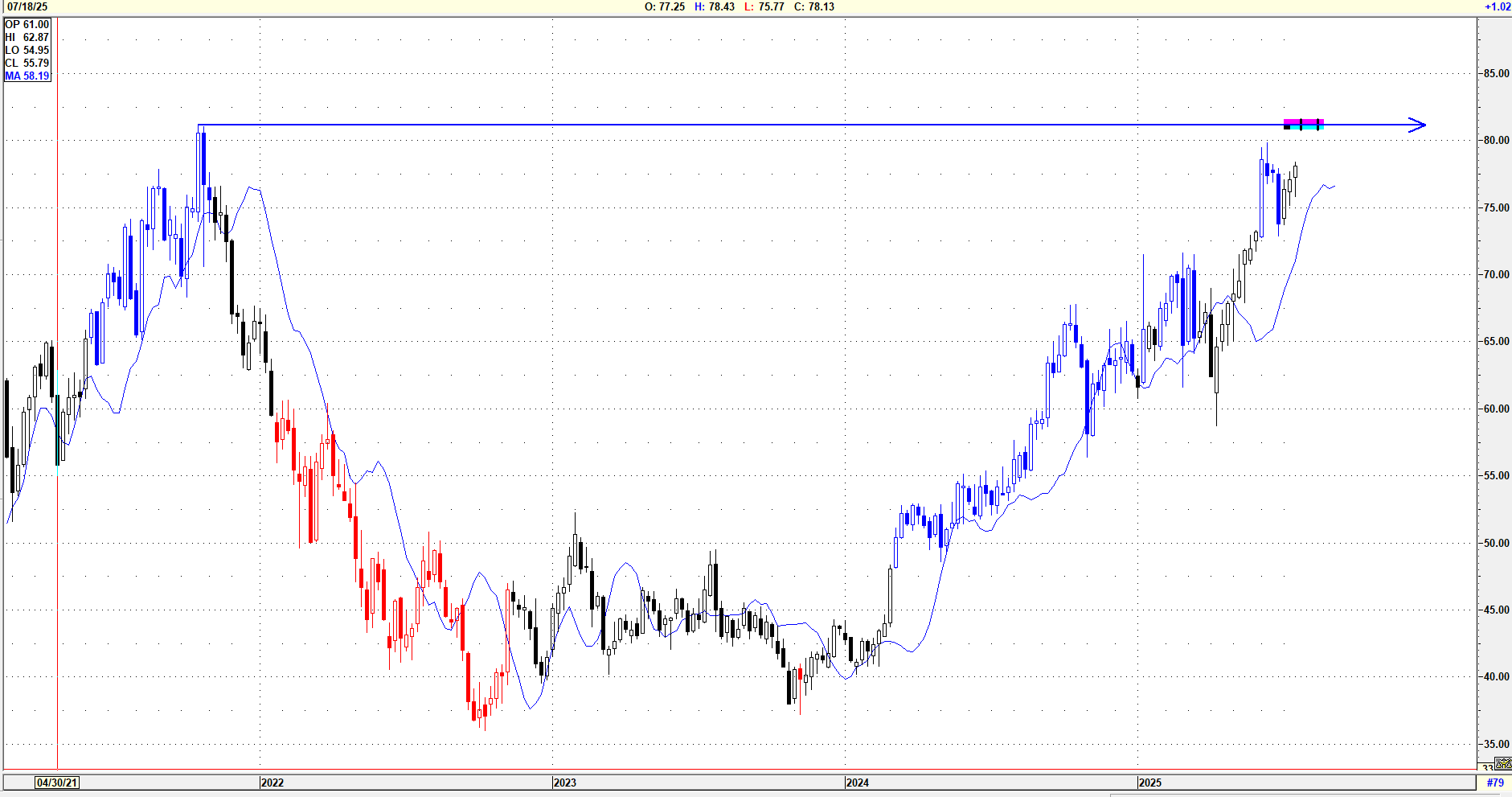This screenshot has width=1512, height=797.
Task: Select the magenta and cyan marker on resistance line
Action: coord(1304,125)
